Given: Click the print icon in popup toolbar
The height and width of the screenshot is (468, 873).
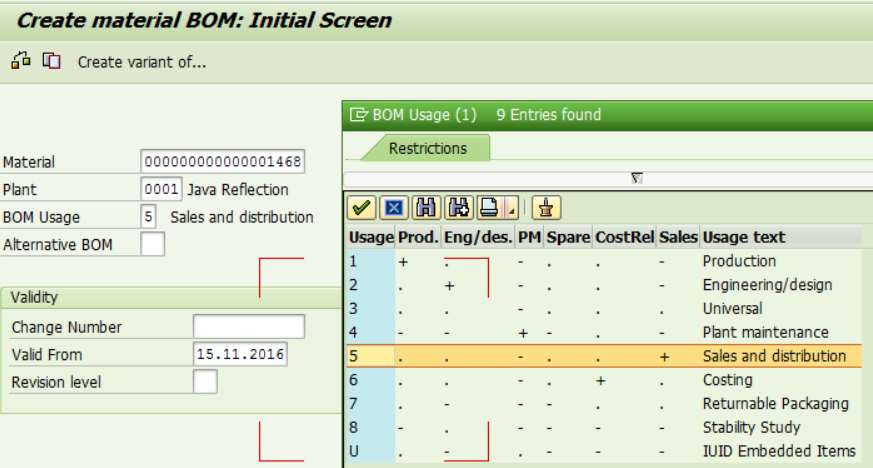Looking at the screenshot, I should click(489, 208).
